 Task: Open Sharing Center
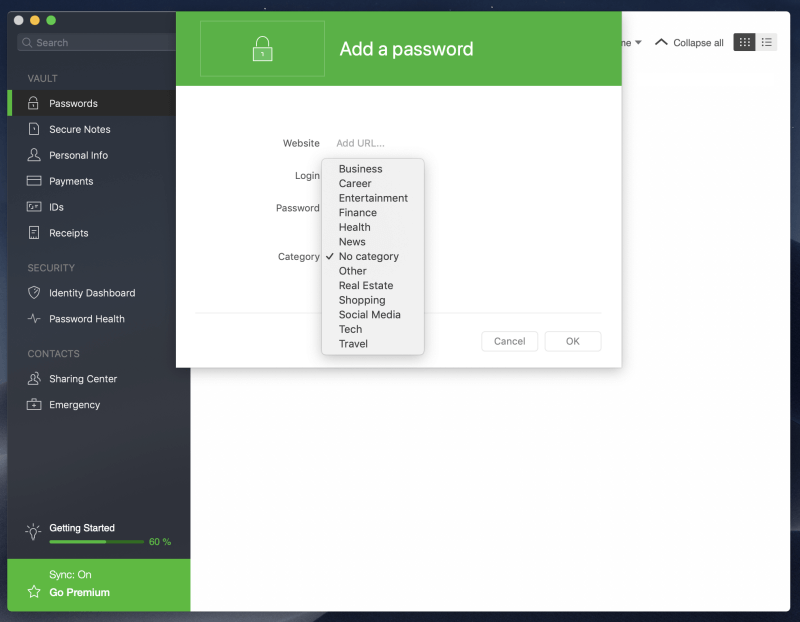(x=83, y=379)
